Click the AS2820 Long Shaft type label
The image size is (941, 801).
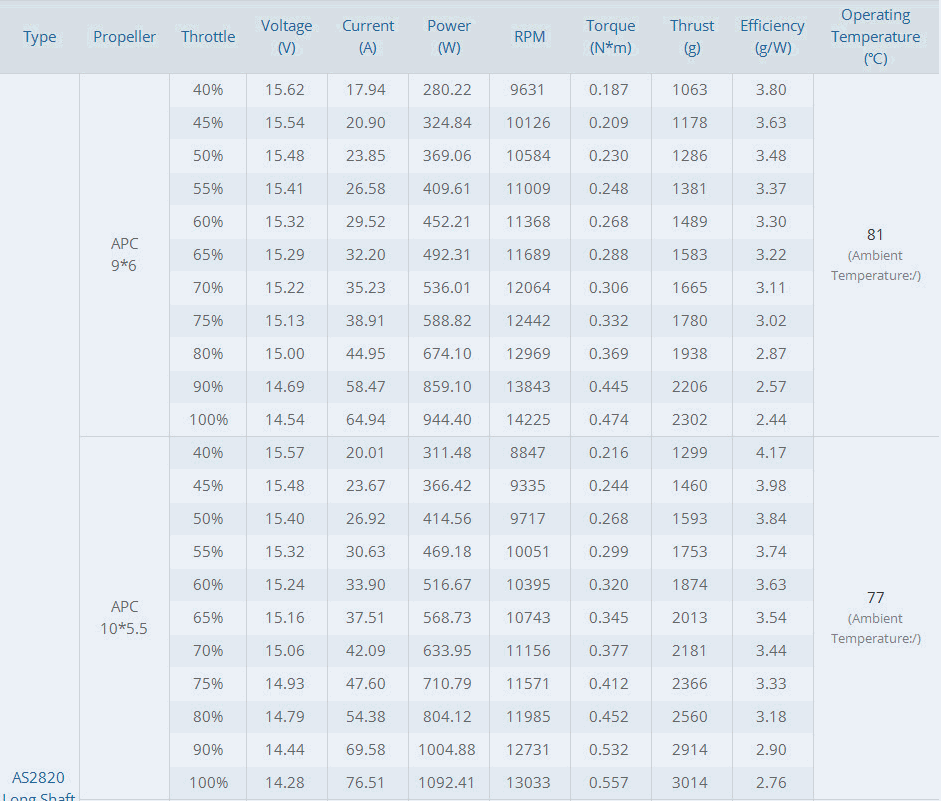click(38, 787)
